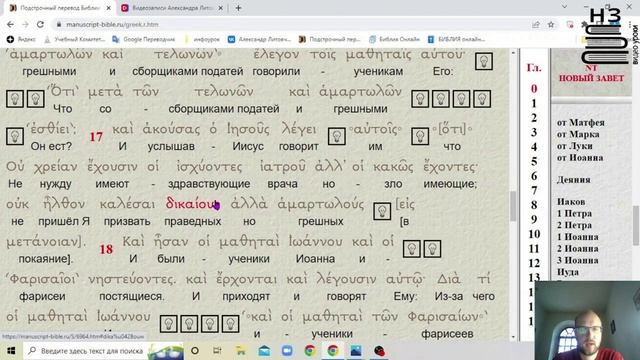Open the 2 Петра book link
Viewport: 640px width, 360px height.
click(574, 225)
